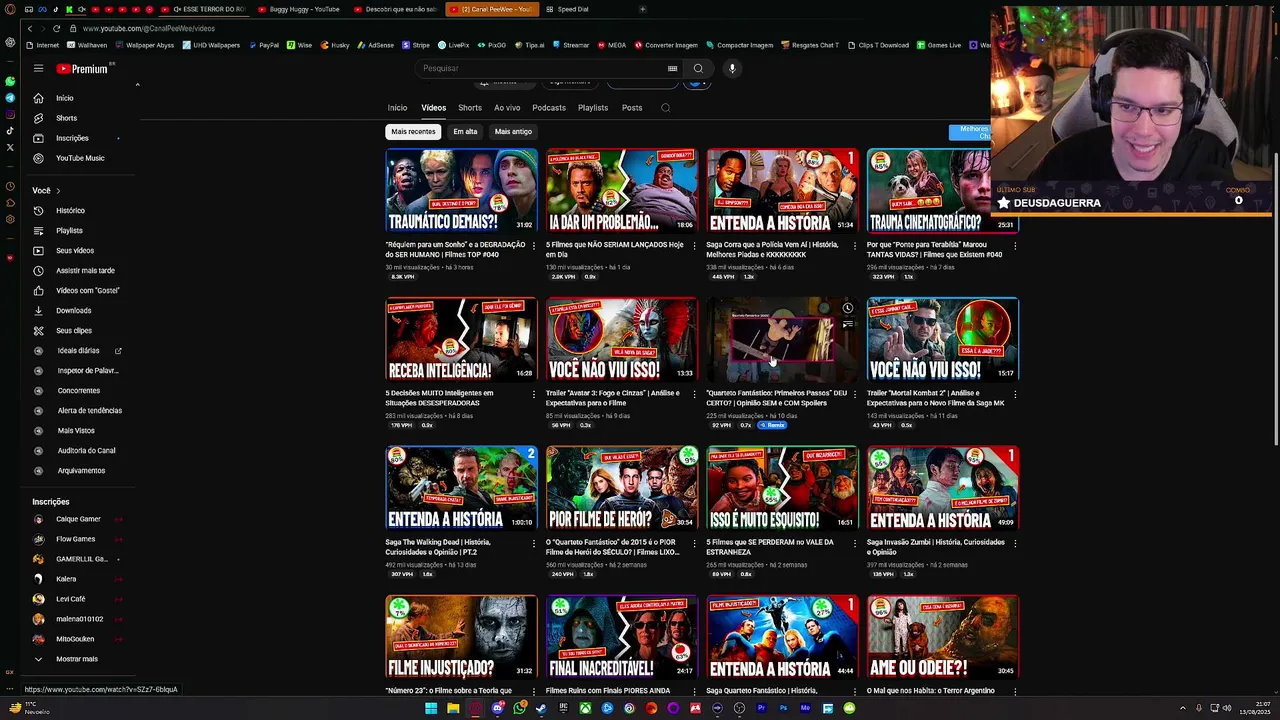Click Remix badge under Quarteto Fantástico video
This screenshot has height=720, width=1280.
pos(774,425)
